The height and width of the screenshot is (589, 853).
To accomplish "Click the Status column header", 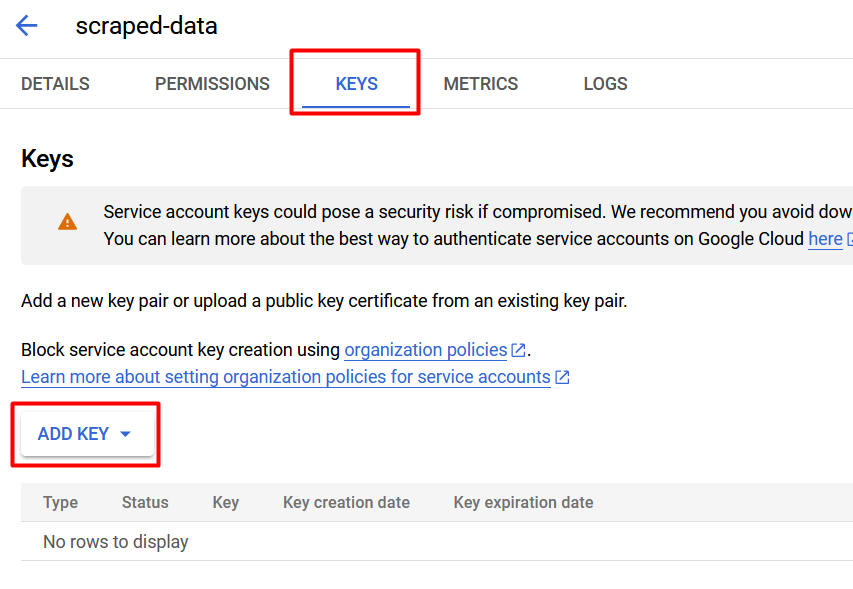I will pos(145,503).
